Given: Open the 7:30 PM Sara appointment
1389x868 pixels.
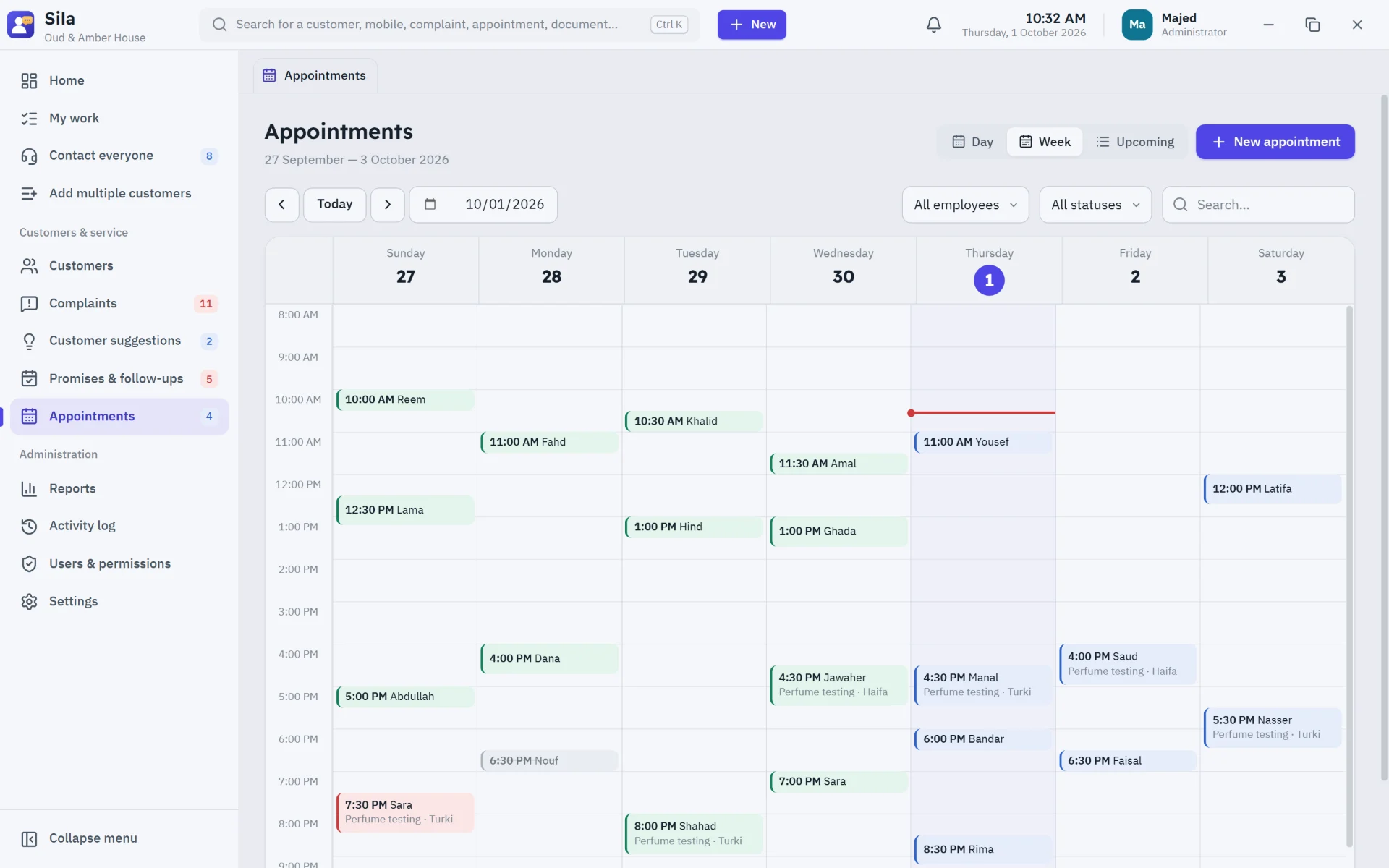Looking at the screenshot, I should click(405, 812).
